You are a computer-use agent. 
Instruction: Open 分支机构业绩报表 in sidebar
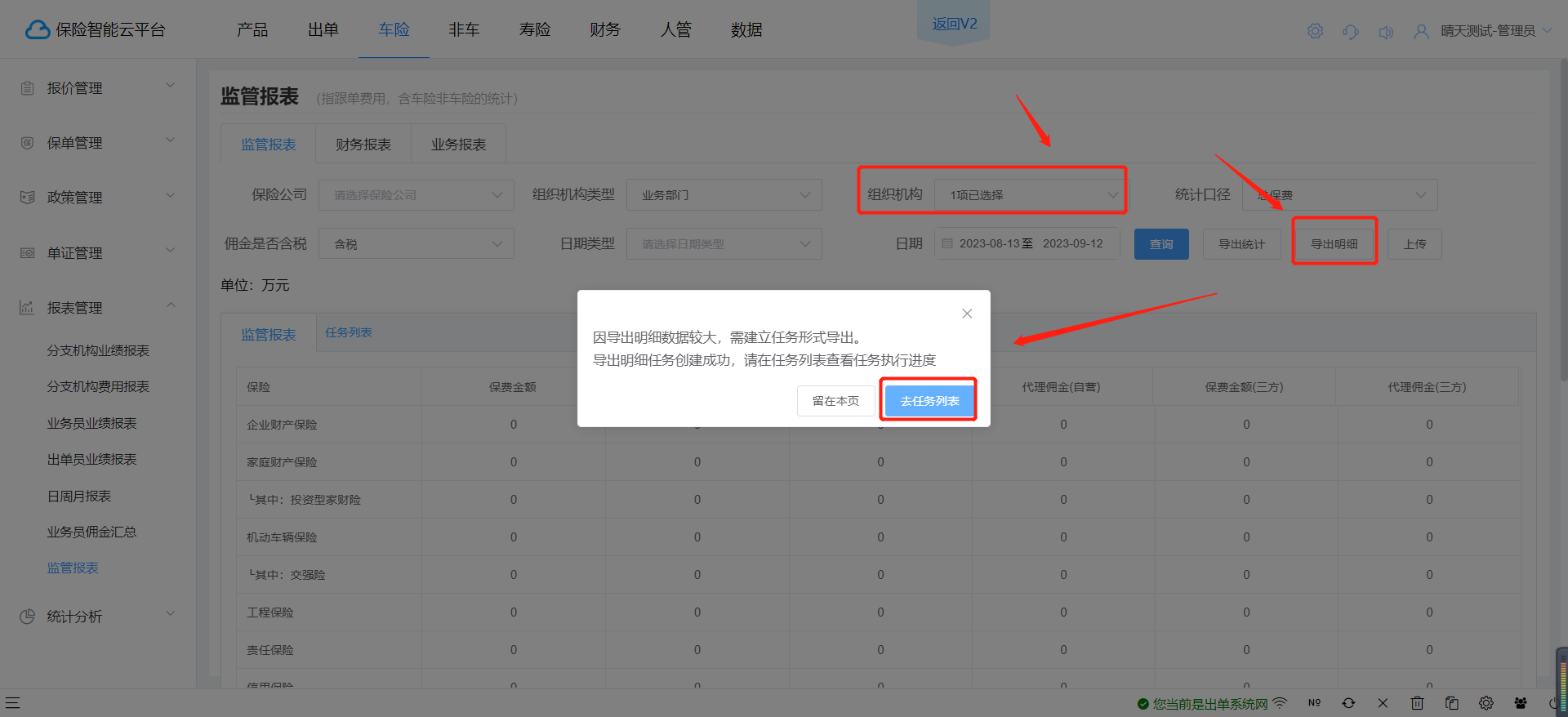click(98, 351)
